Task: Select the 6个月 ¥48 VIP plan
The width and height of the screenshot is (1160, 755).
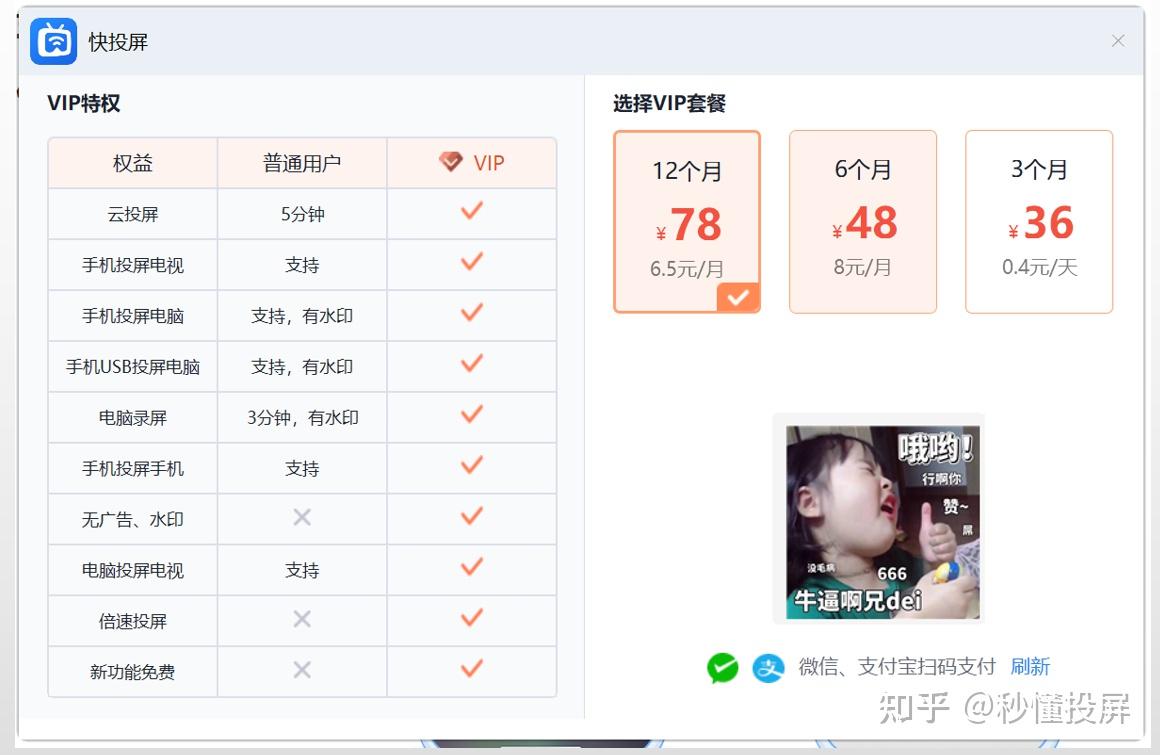Action: click(x=863, y=222)
